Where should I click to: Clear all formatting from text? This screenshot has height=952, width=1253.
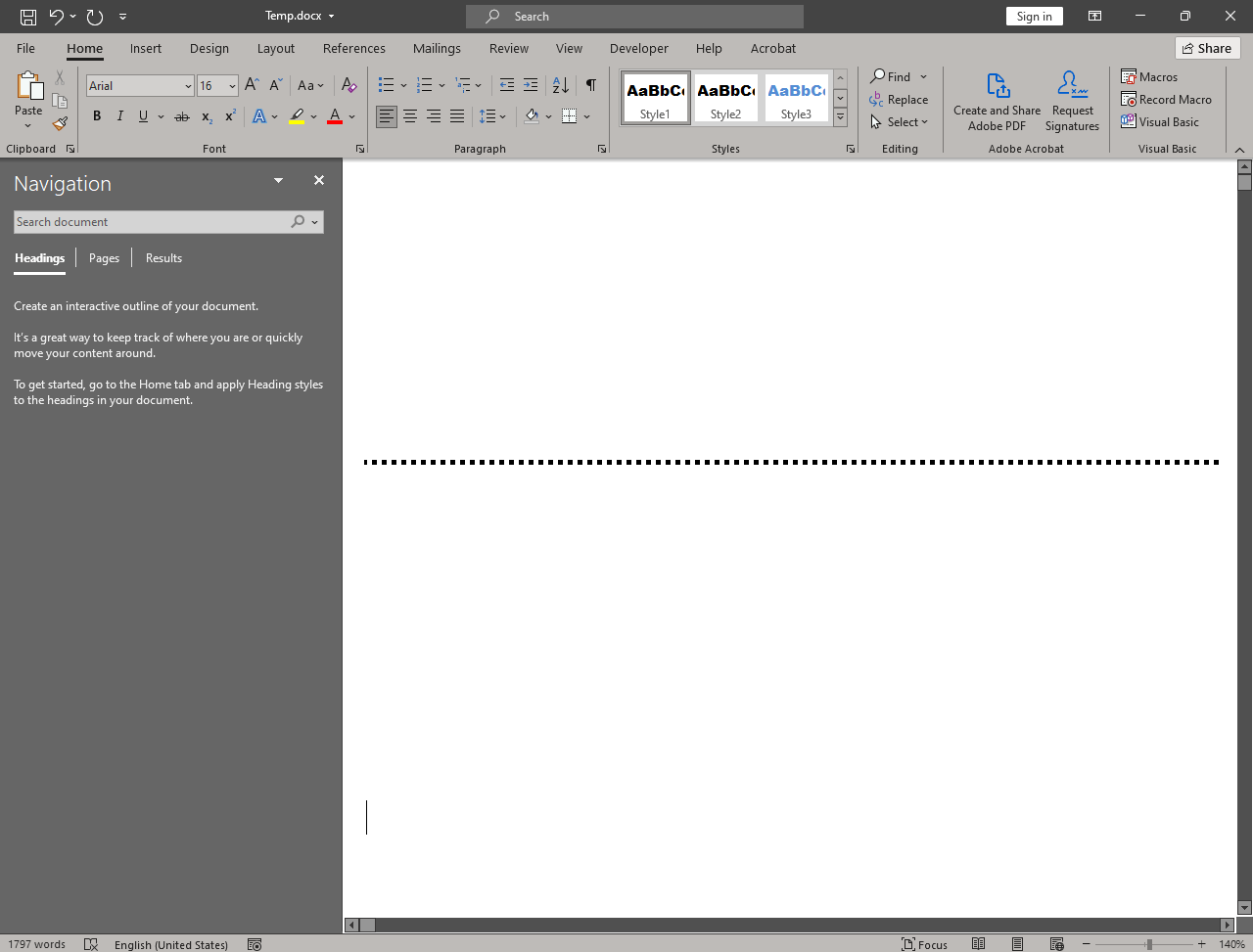tap(348, 85)
